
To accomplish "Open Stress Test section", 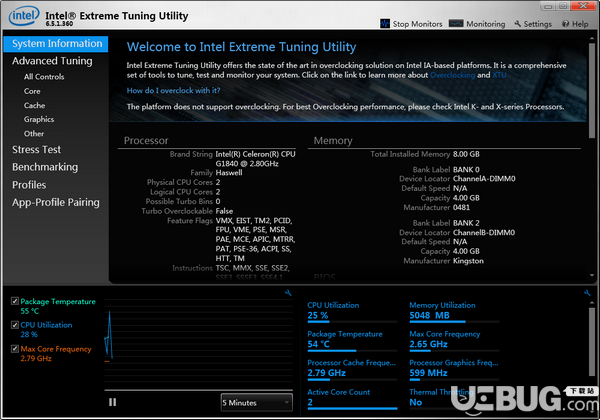I will (x=36, y=150).
